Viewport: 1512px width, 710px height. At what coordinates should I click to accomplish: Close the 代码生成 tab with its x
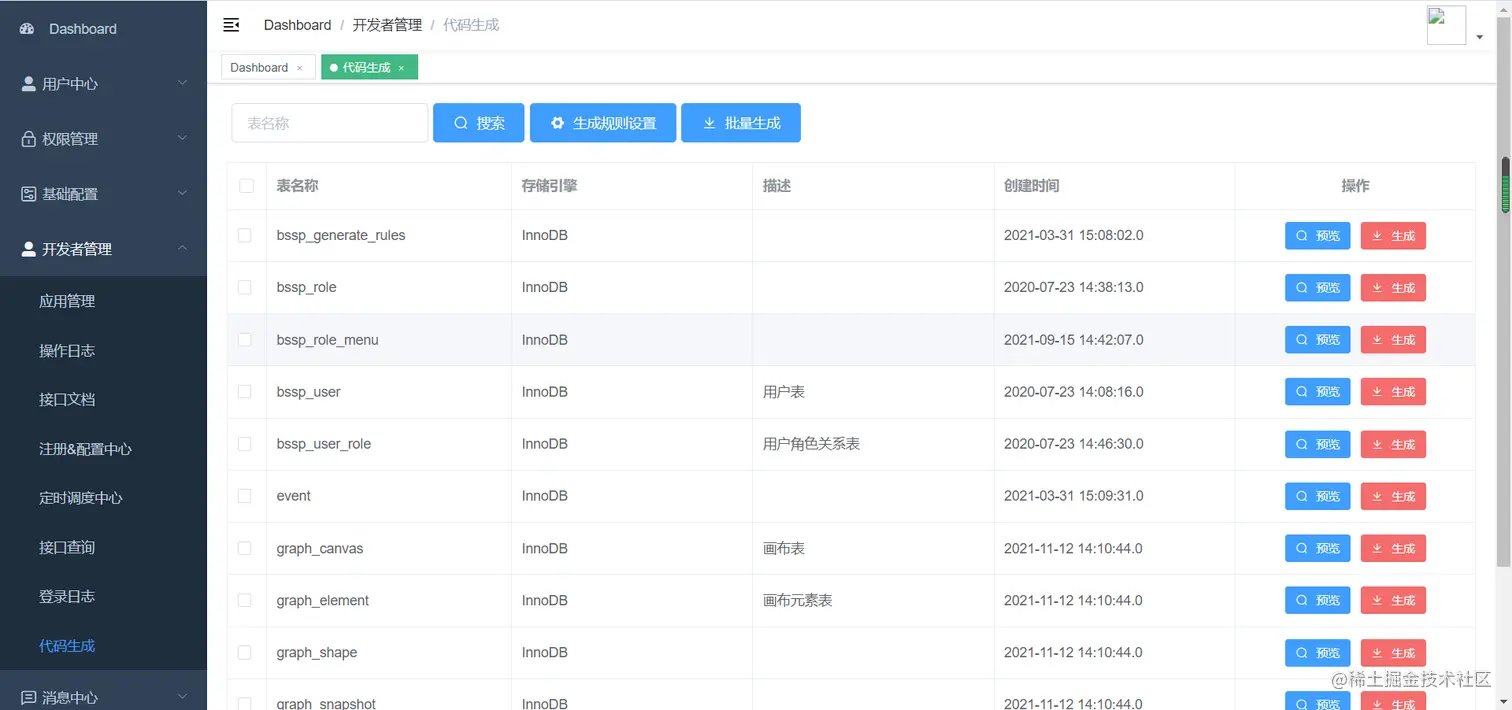coord(401,68)
